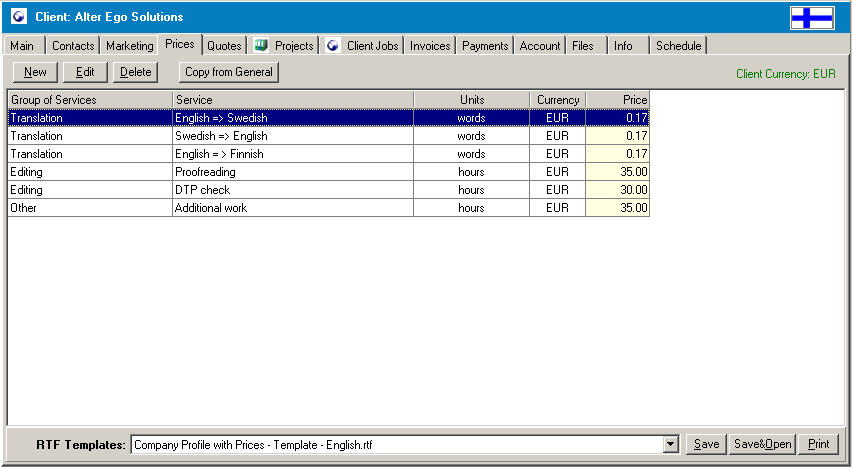Click the Units column header
852x467 pixels.
(472, 100)
